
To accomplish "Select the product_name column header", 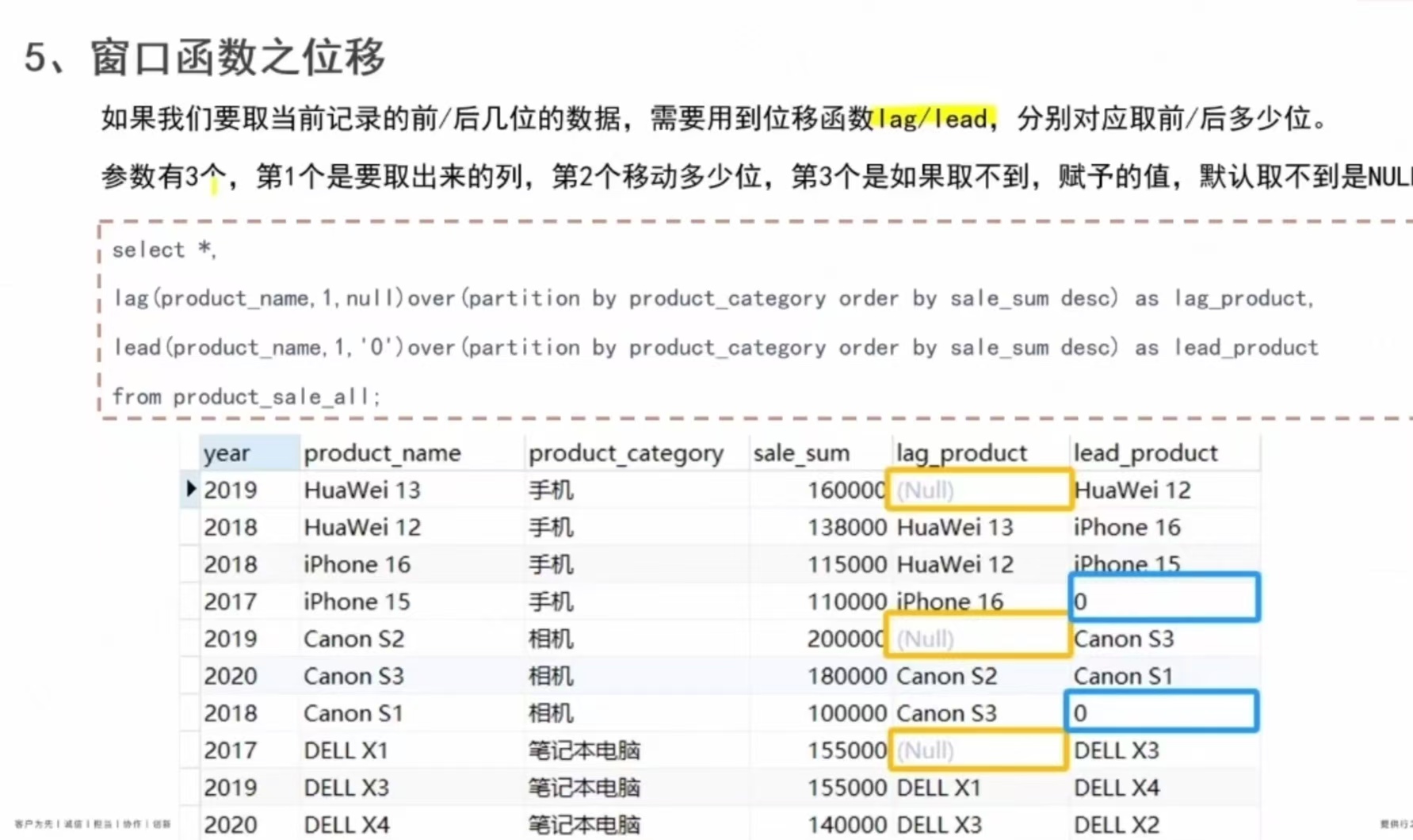I will [411, 452].
